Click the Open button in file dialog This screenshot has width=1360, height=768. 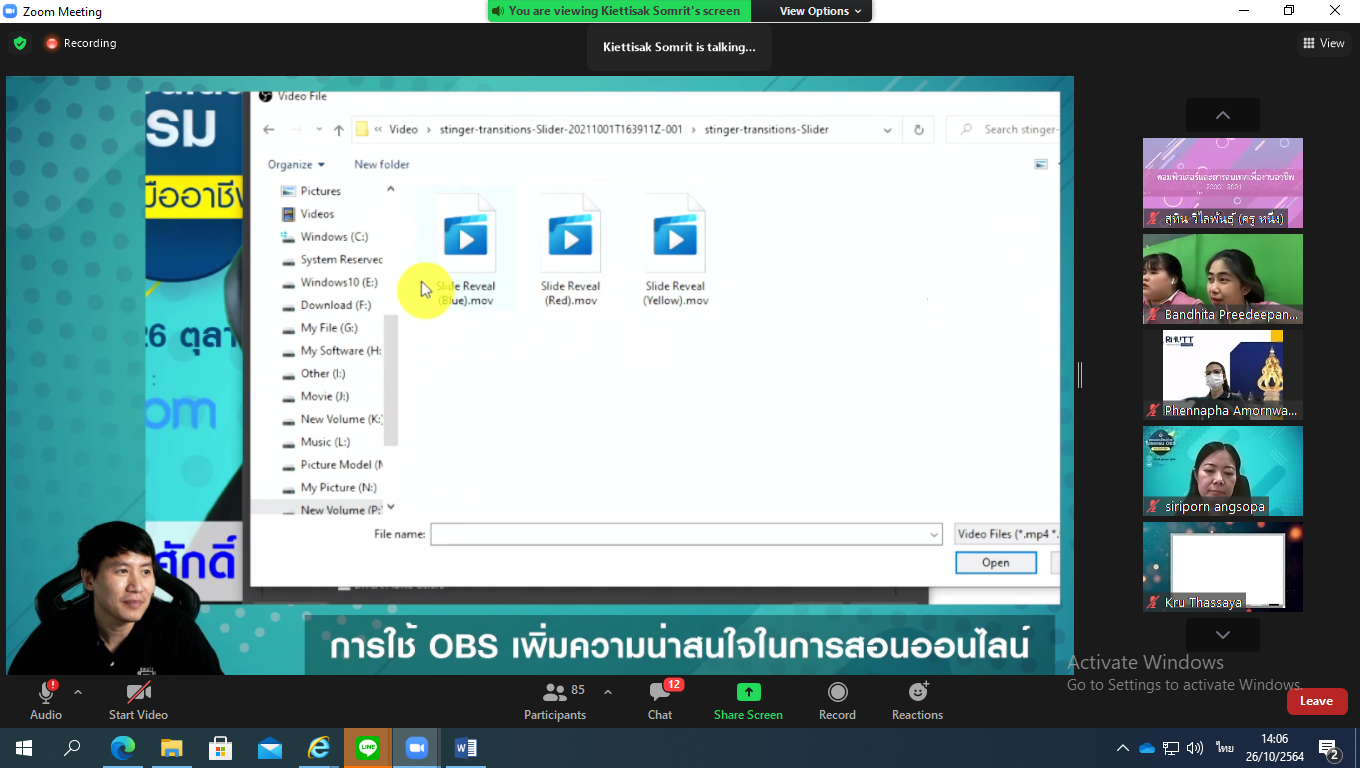(996, 562)
